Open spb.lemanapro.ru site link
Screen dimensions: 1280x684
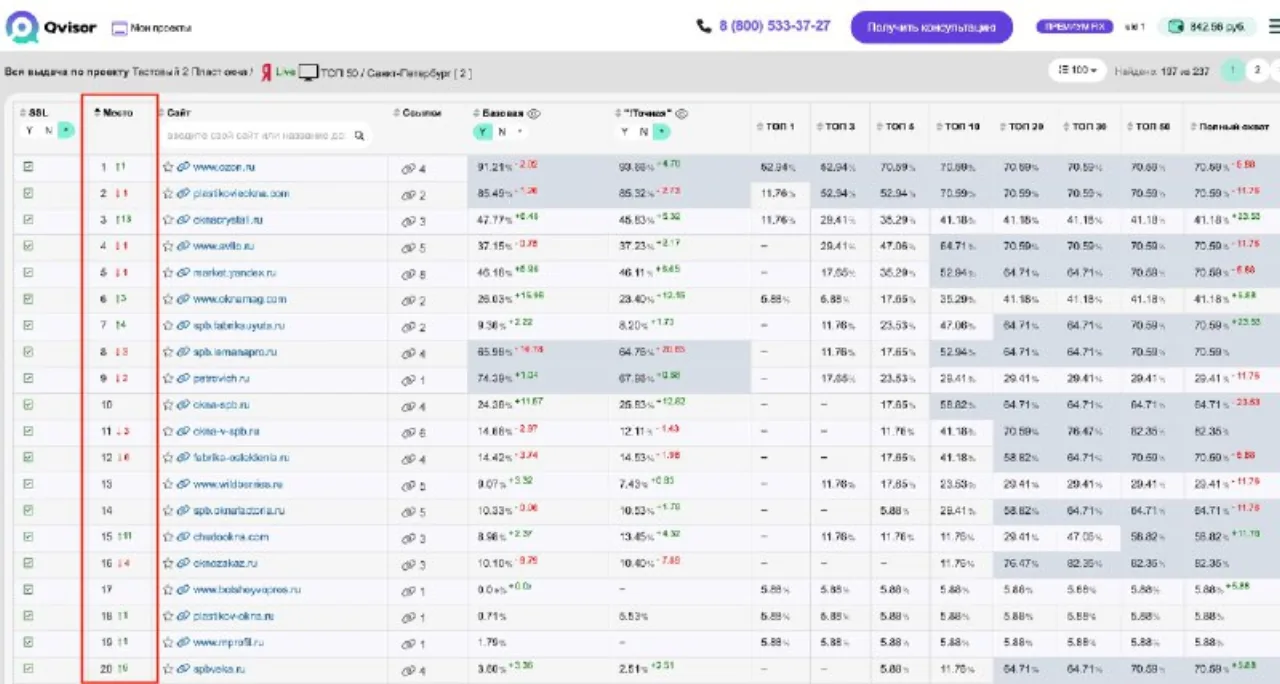235,352
